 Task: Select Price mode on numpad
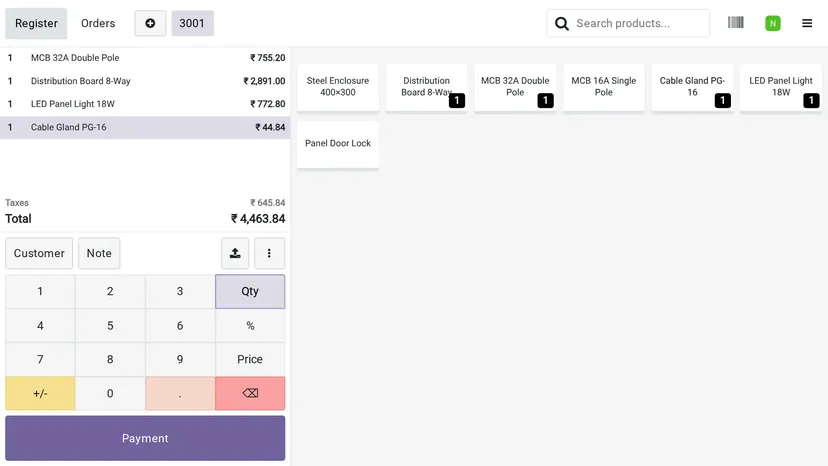coord(250,359)
